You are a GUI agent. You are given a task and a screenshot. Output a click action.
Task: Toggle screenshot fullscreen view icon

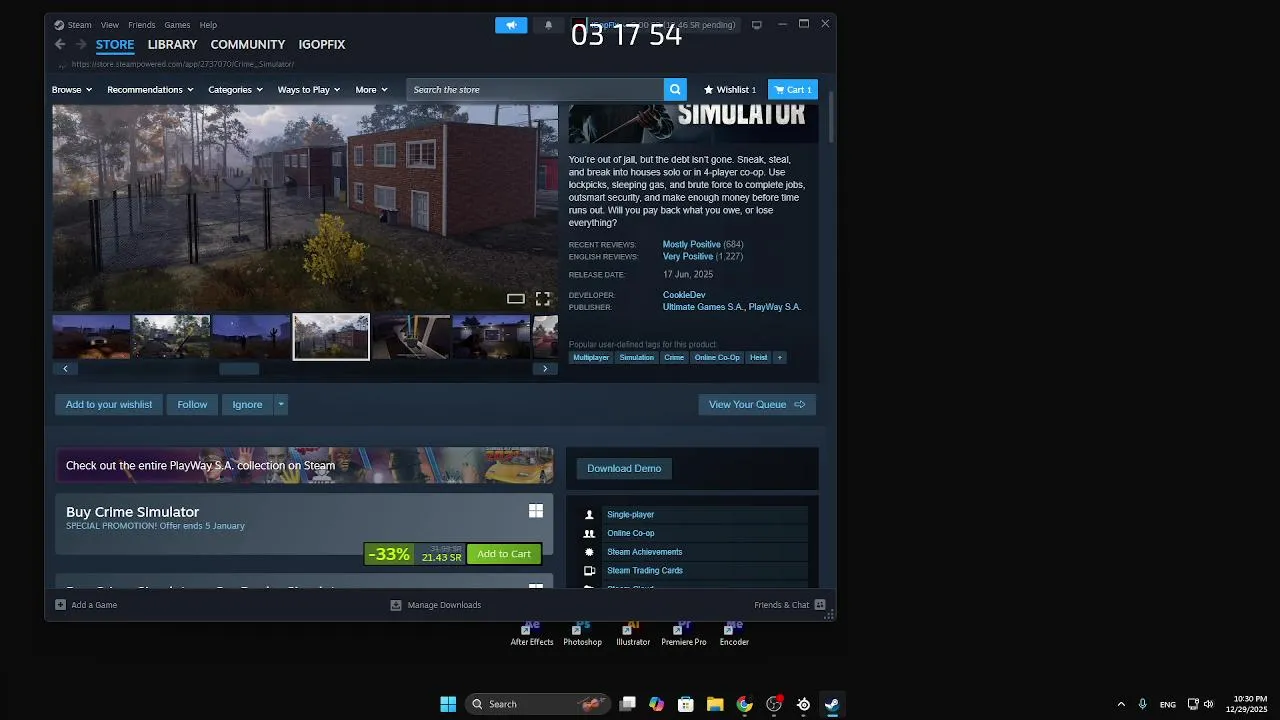[x=542, y=299]
